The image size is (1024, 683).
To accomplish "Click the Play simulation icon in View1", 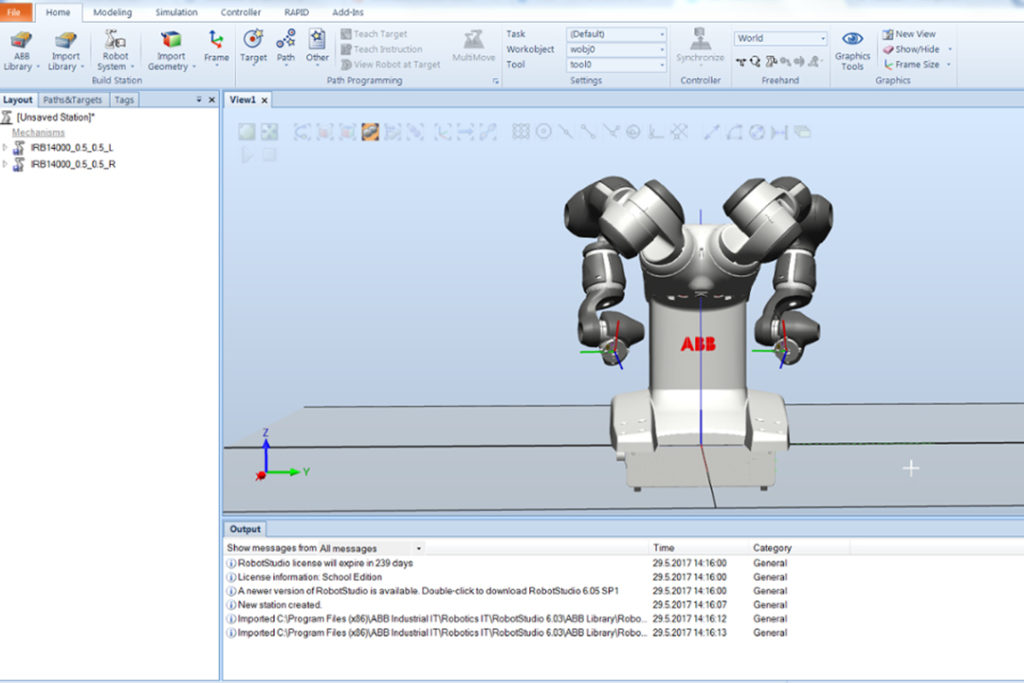I will (247, 155).
